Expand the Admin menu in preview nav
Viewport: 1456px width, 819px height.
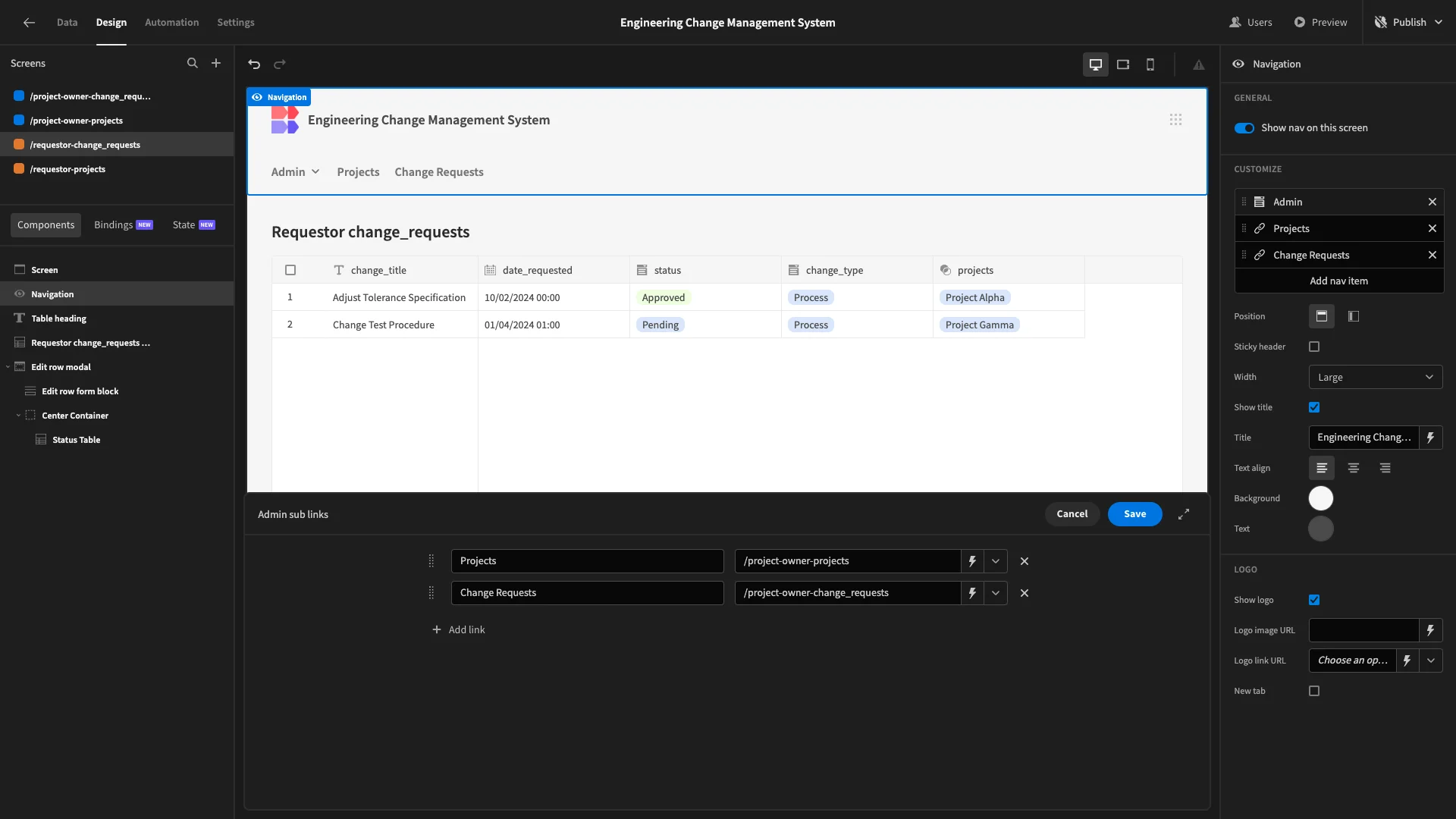click(x=295, y=172)
